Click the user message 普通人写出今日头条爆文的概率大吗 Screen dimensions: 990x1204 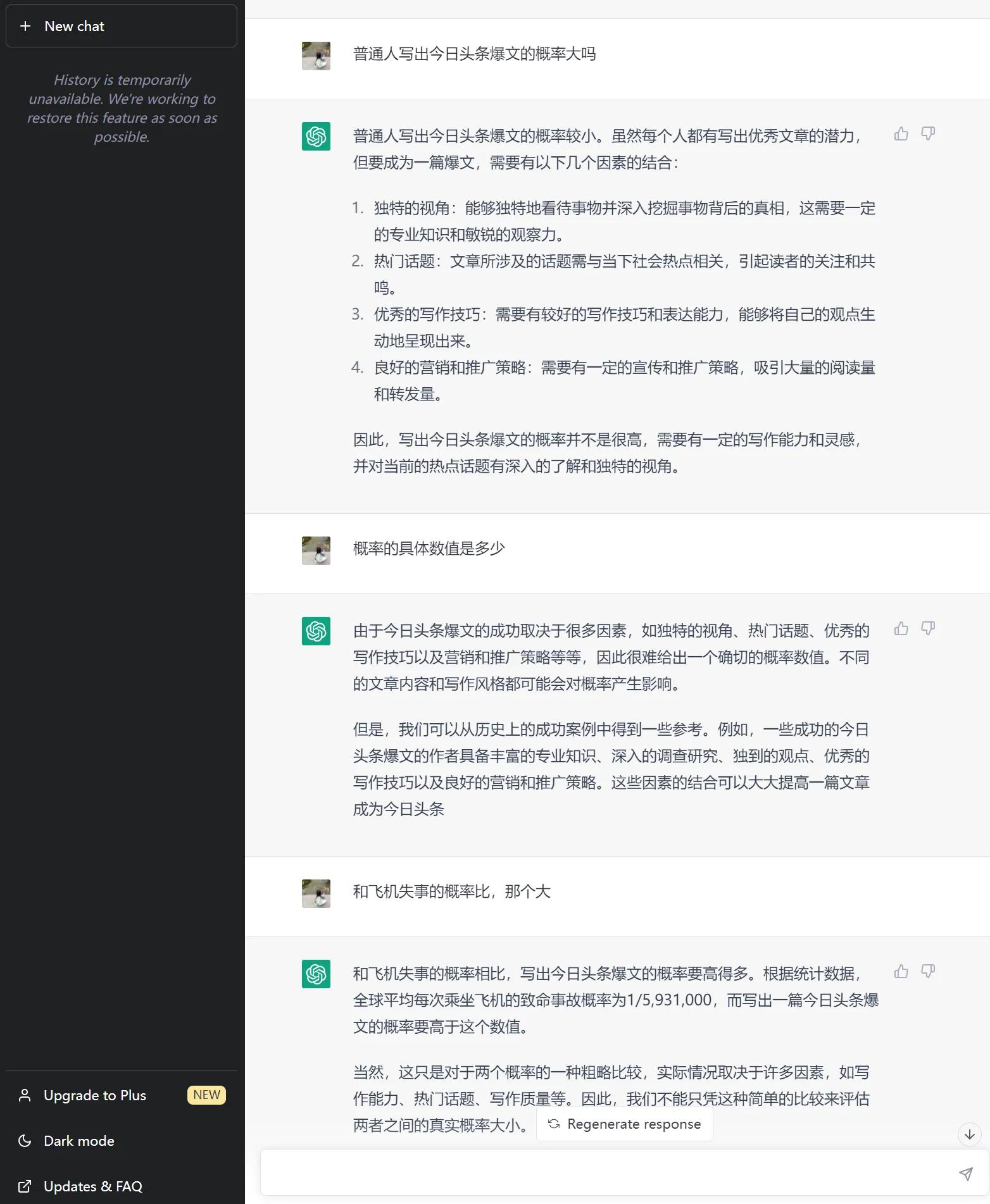coord(474,54)
